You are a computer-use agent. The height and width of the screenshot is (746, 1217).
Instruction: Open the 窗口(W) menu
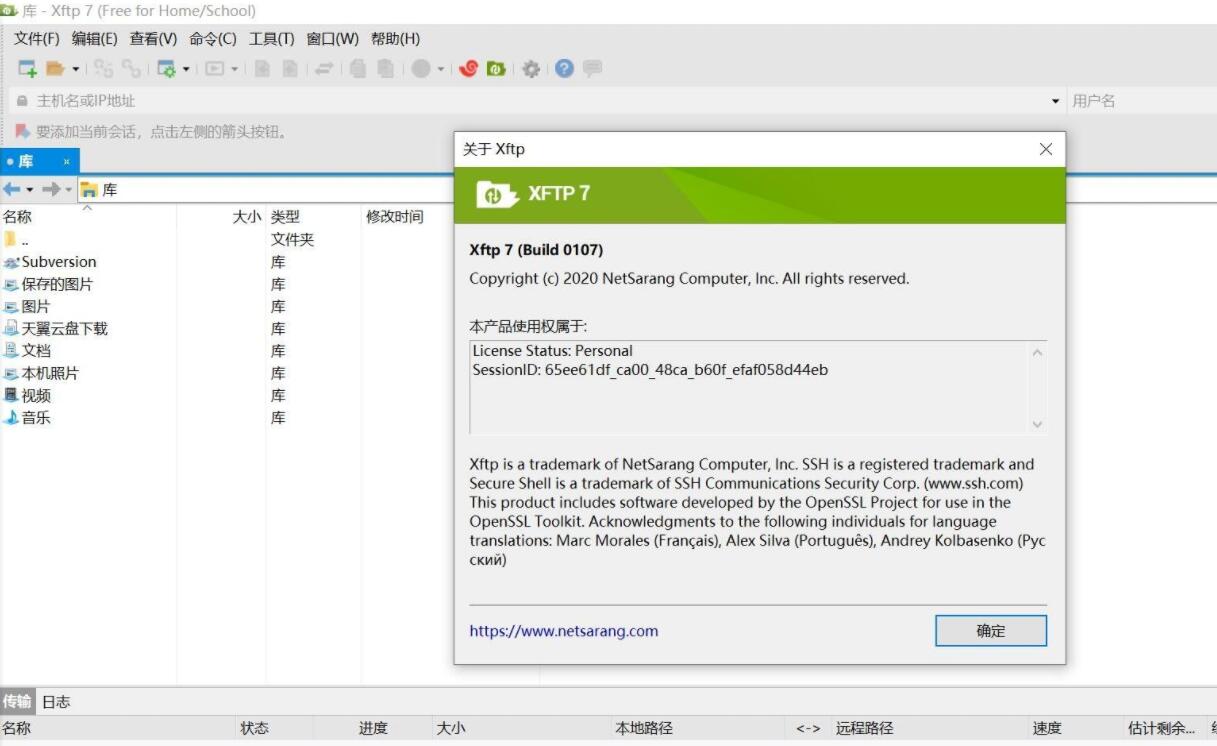pos(333,39)
